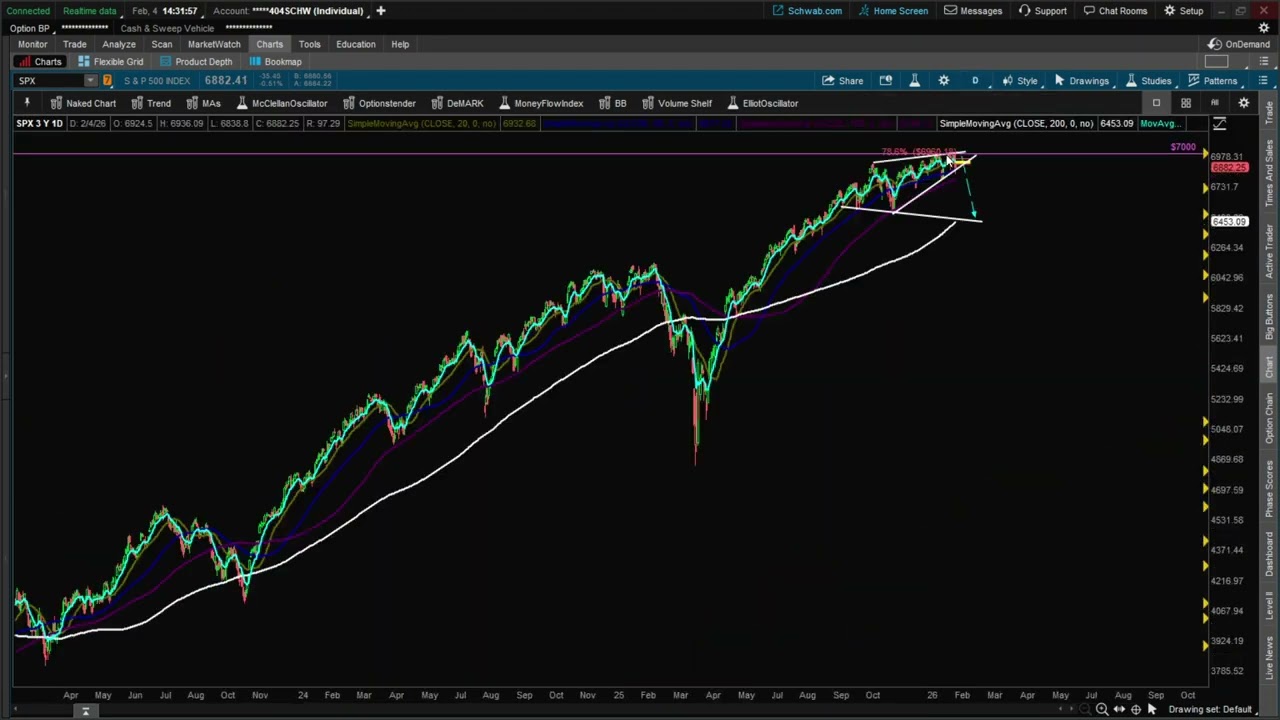The height and width of the screenshot is (720, 1280).
Task: Open the Monitor tab
Action: (32, 44)
